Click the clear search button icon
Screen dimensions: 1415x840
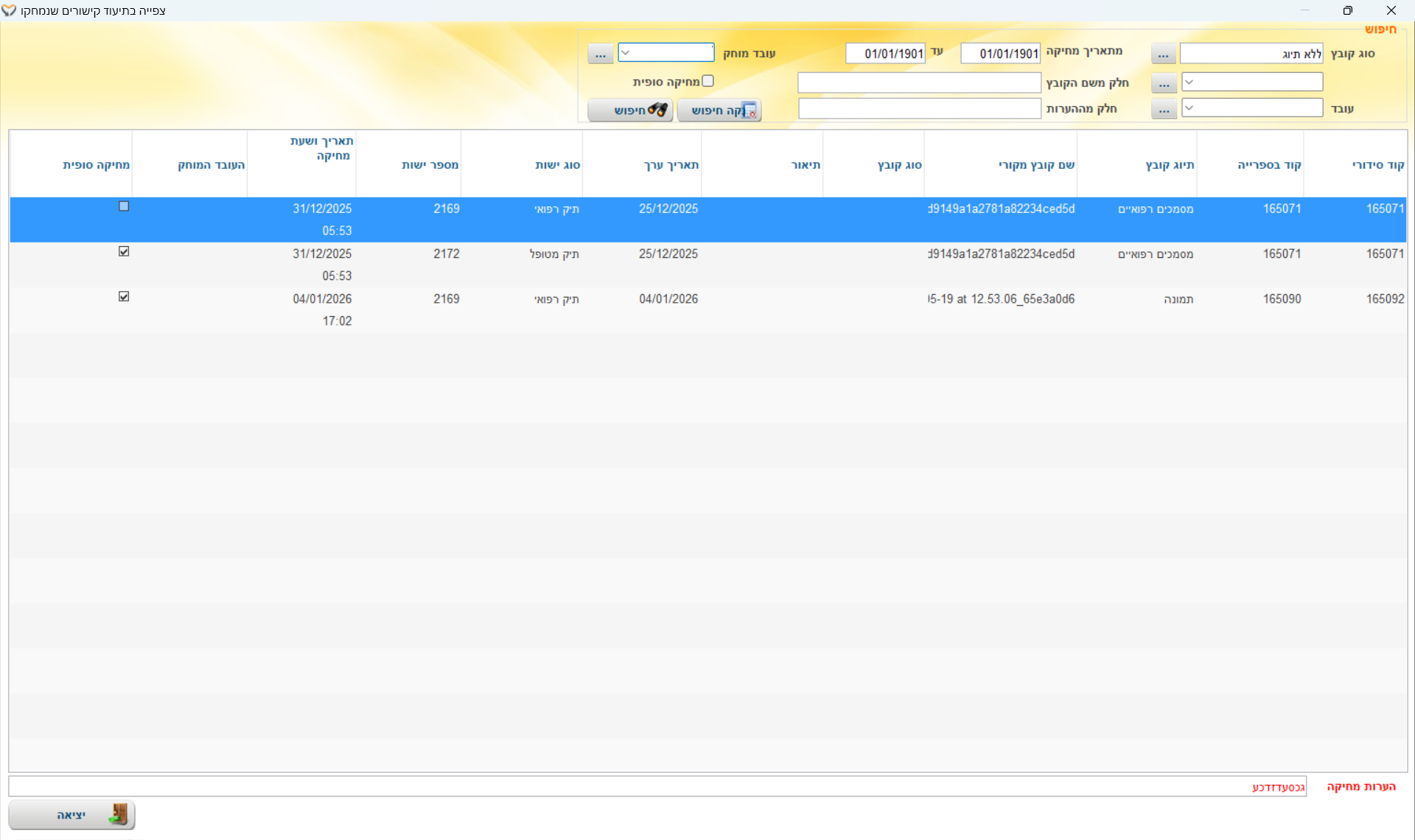tap(748, 111)
